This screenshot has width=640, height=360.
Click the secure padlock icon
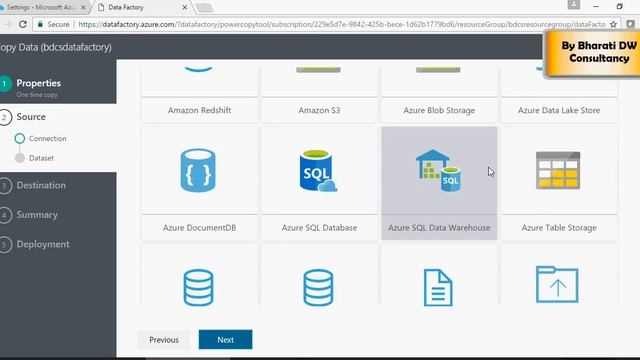(40, 24)
